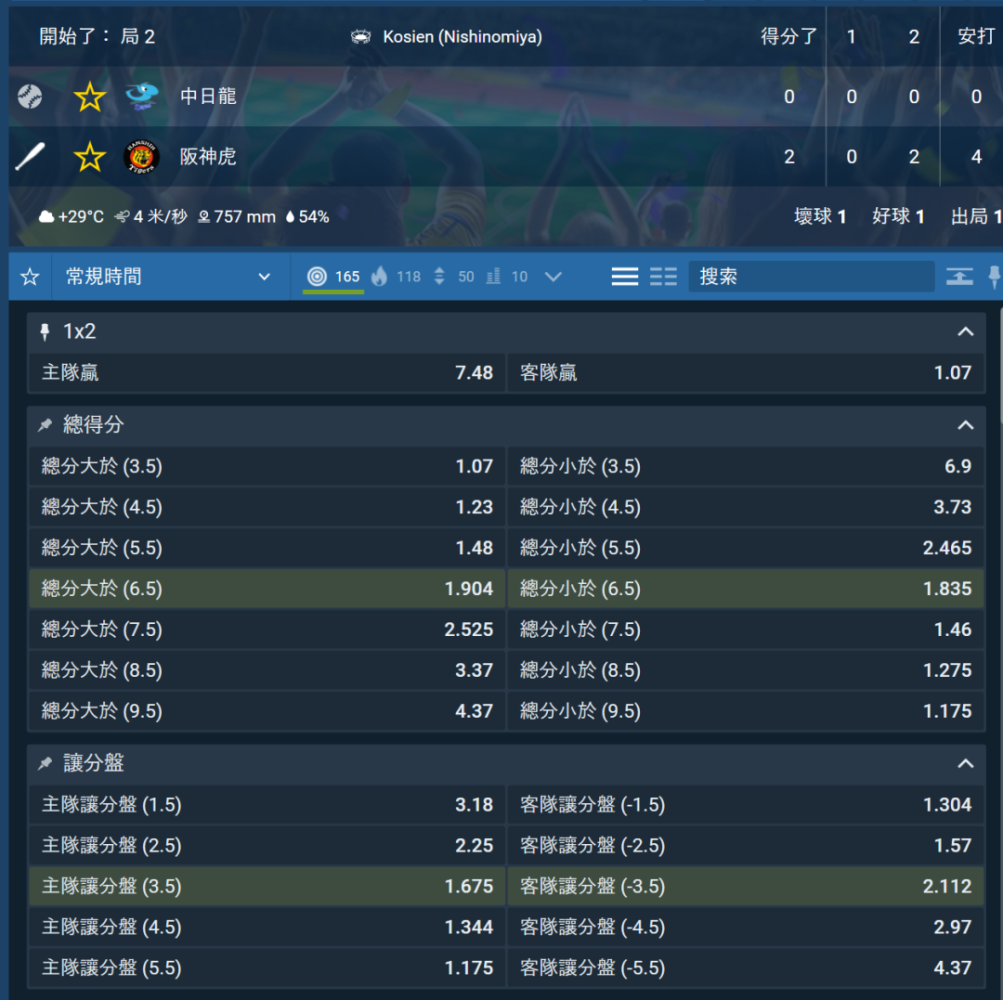Viewport: 1003px width, 1000px height.
Task: Select 客隊讓分盤 (-3.5) odds 2.112
Action: click(x=746, y=887)
